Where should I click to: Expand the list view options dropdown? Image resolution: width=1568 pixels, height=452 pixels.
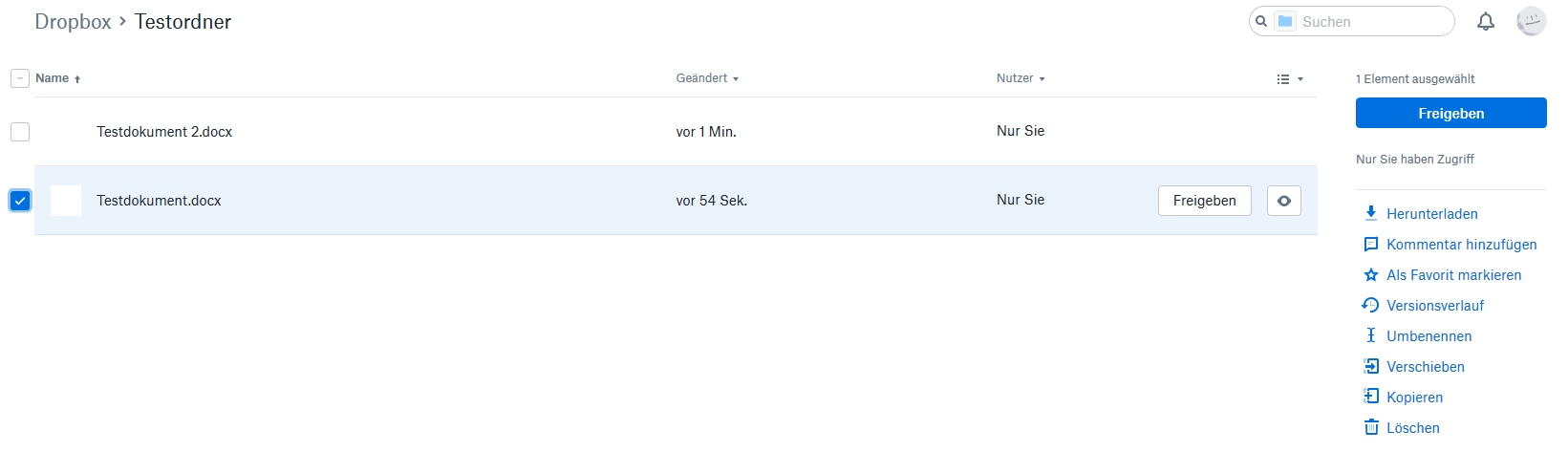(x=1290, y=79)
